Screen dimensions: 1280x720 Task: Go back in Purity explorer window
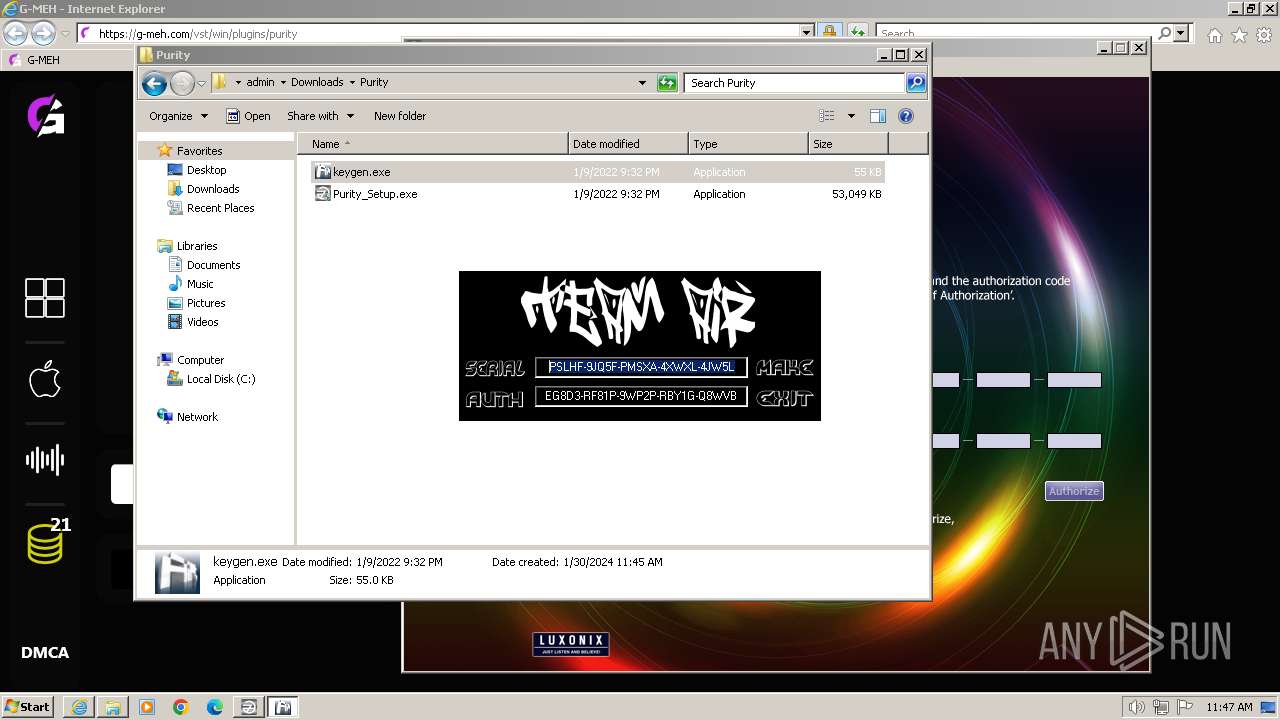point(154,83)
